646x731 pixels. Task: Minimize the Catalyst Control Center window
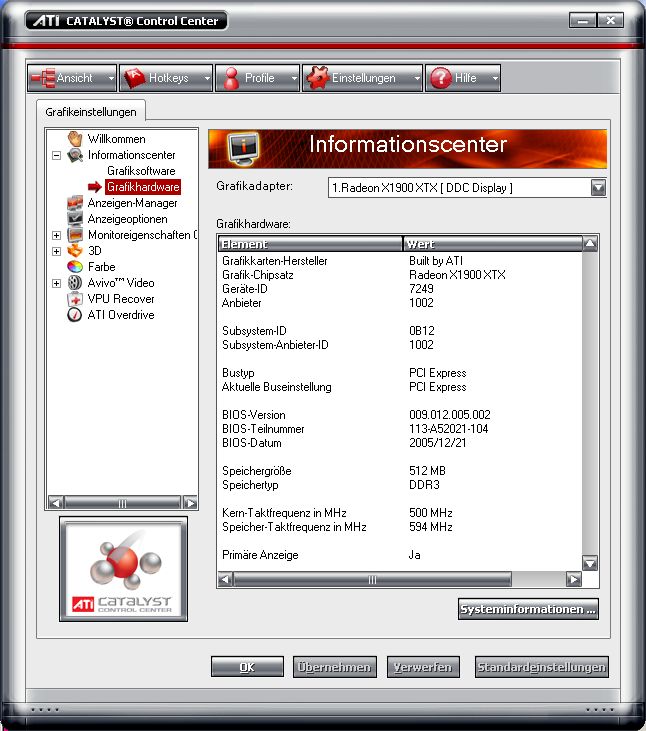(583, 21)
